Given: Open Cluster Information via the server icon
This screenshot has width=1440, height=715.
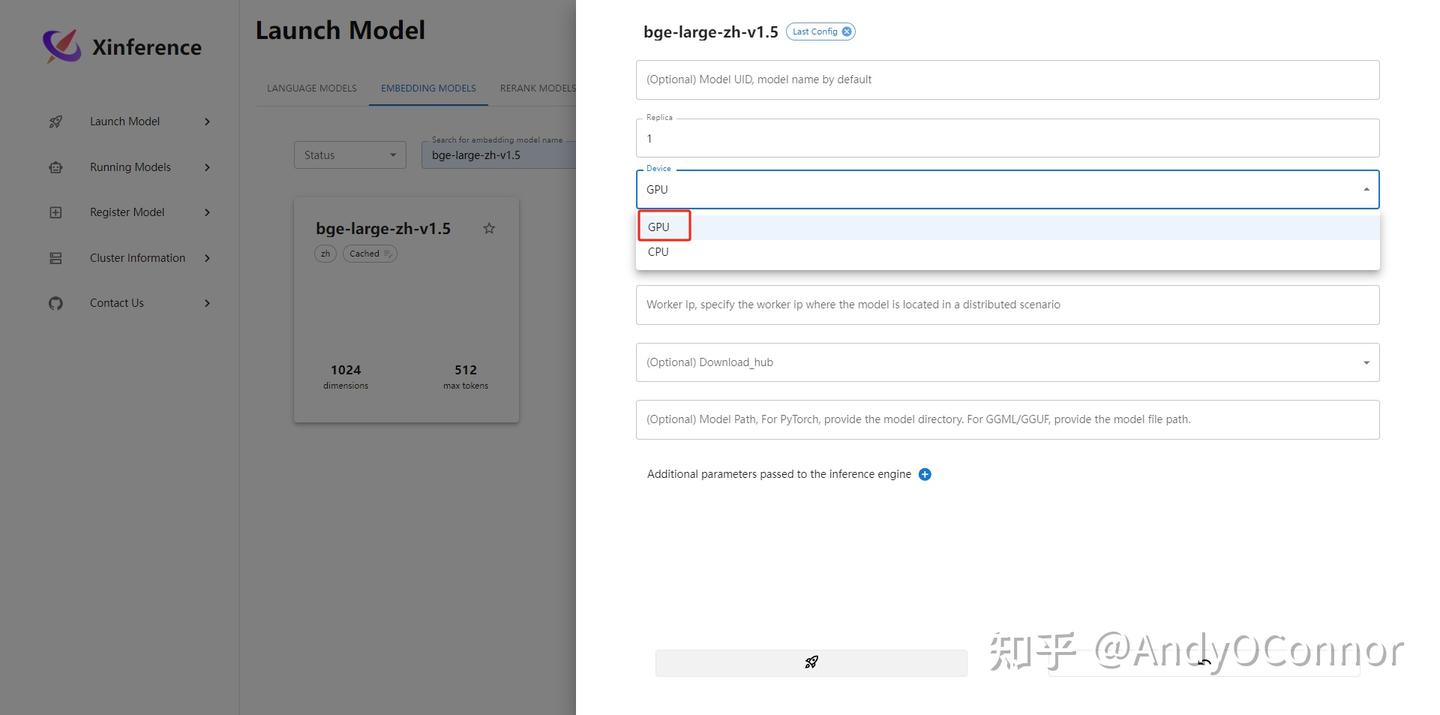Looking at the screenshot, I should 55,257.
